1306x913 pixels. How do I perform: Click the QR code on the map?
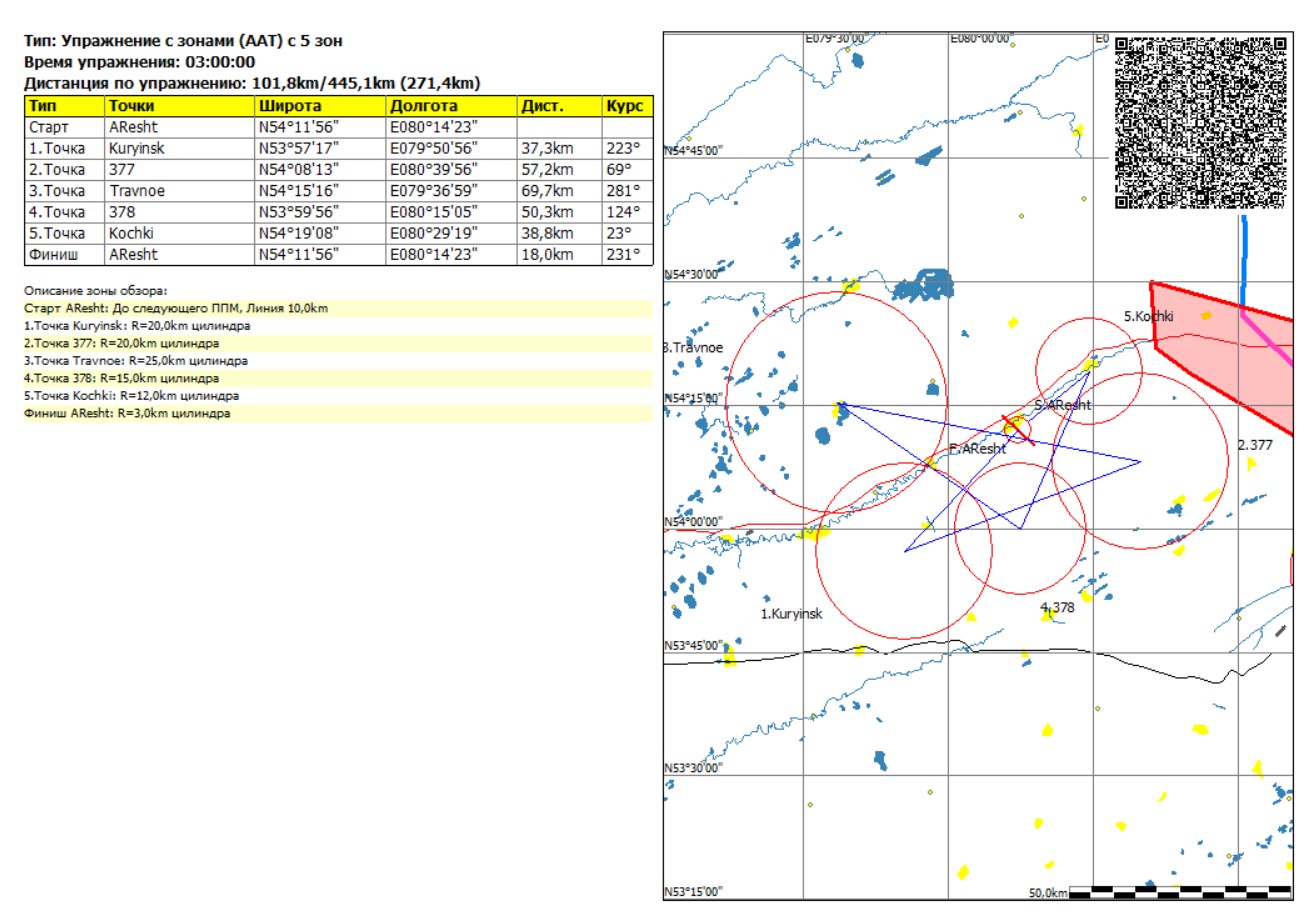point(1199,122)
